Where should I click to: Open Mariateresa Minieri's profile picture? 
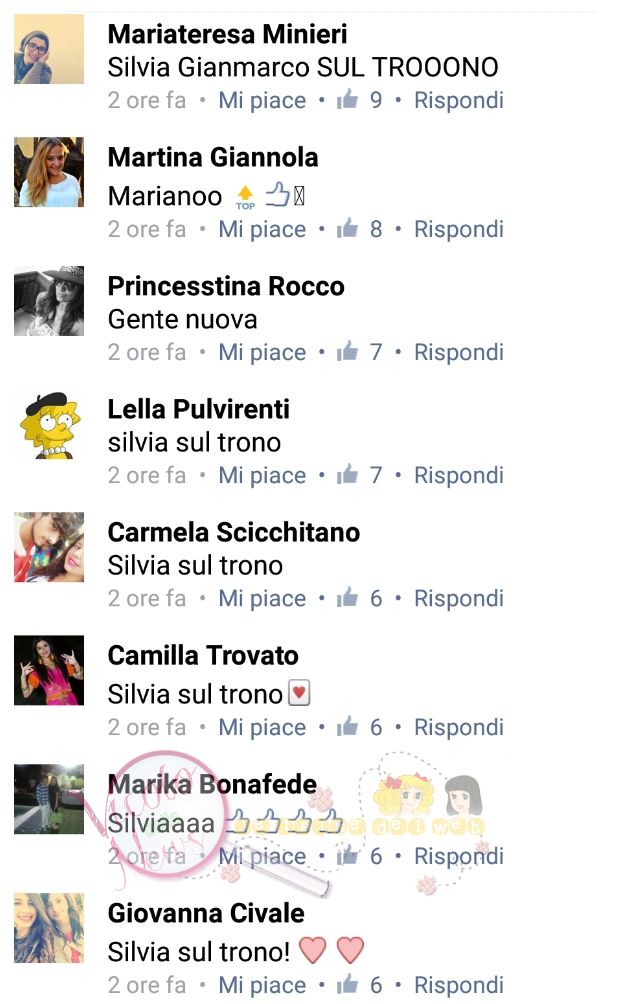pyautogui.click(x=49, y=49)
